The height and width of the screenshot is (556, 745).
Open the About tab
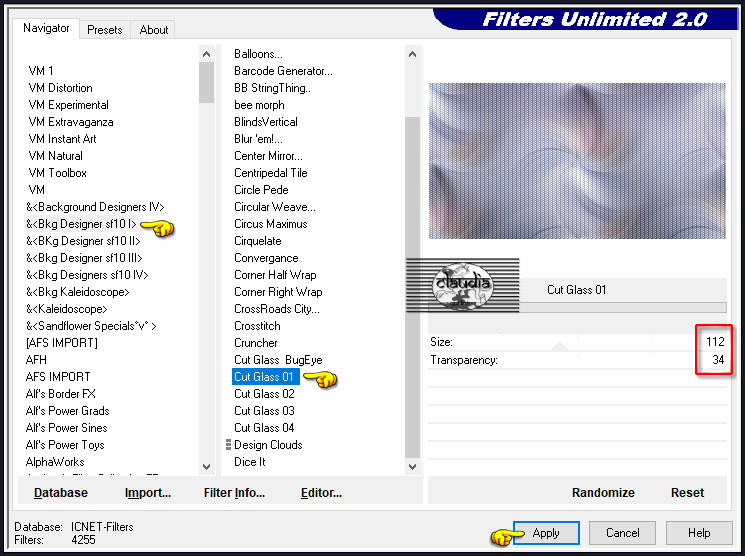point(153,29)
